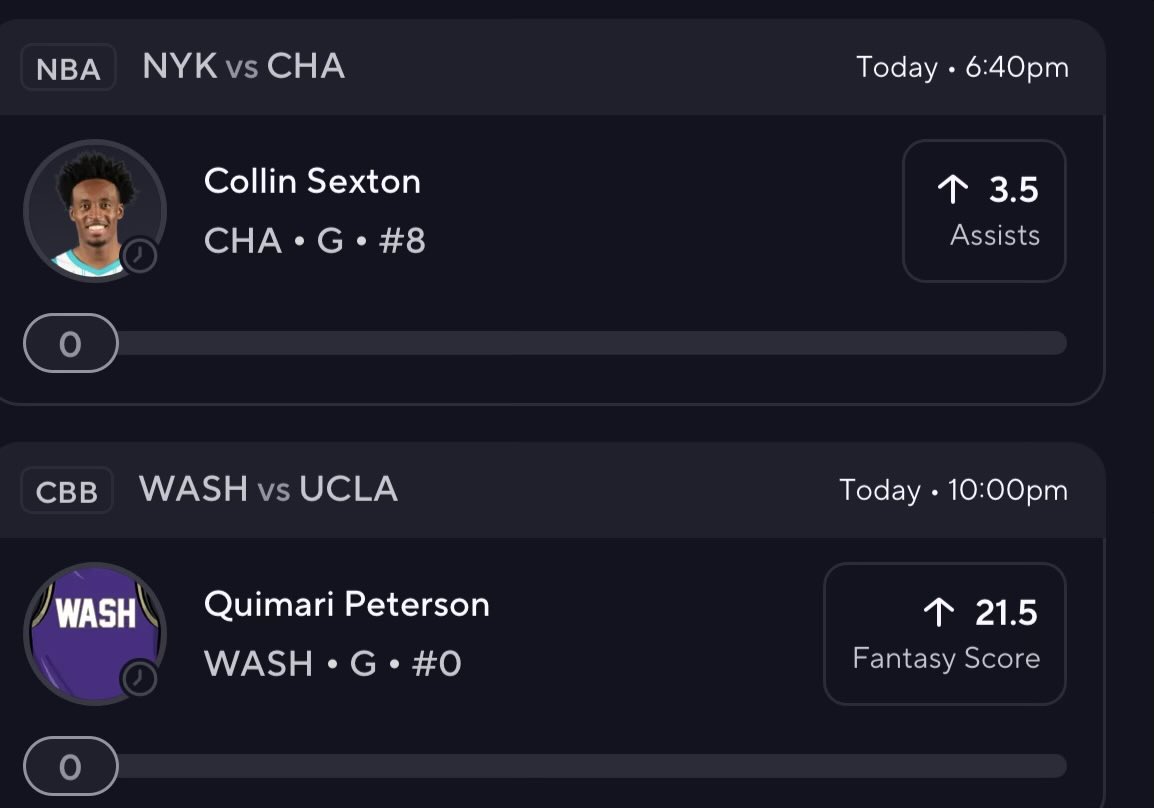Screen dimensions: 1154x808
Task: Open the purple WASH jersey avatar
Action: click(94, 632)
